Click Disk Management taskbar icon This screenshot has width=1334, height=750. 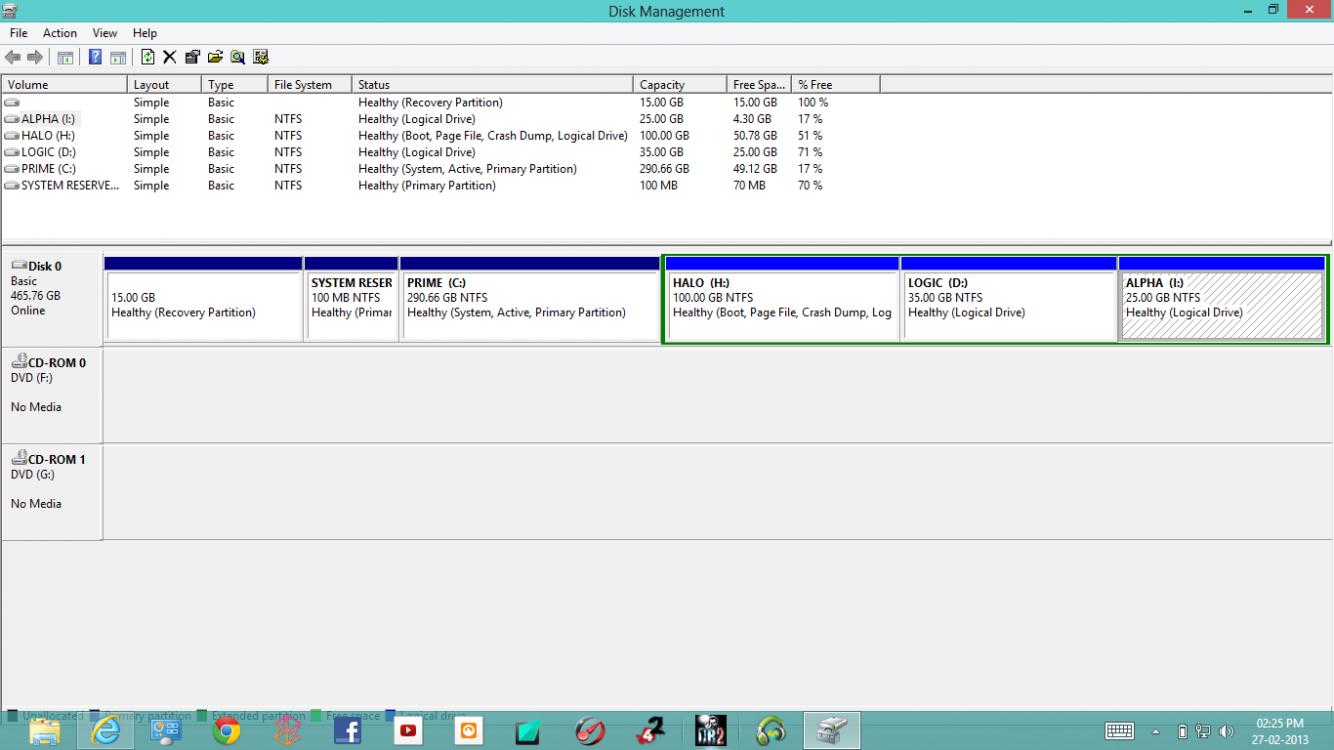832,731
